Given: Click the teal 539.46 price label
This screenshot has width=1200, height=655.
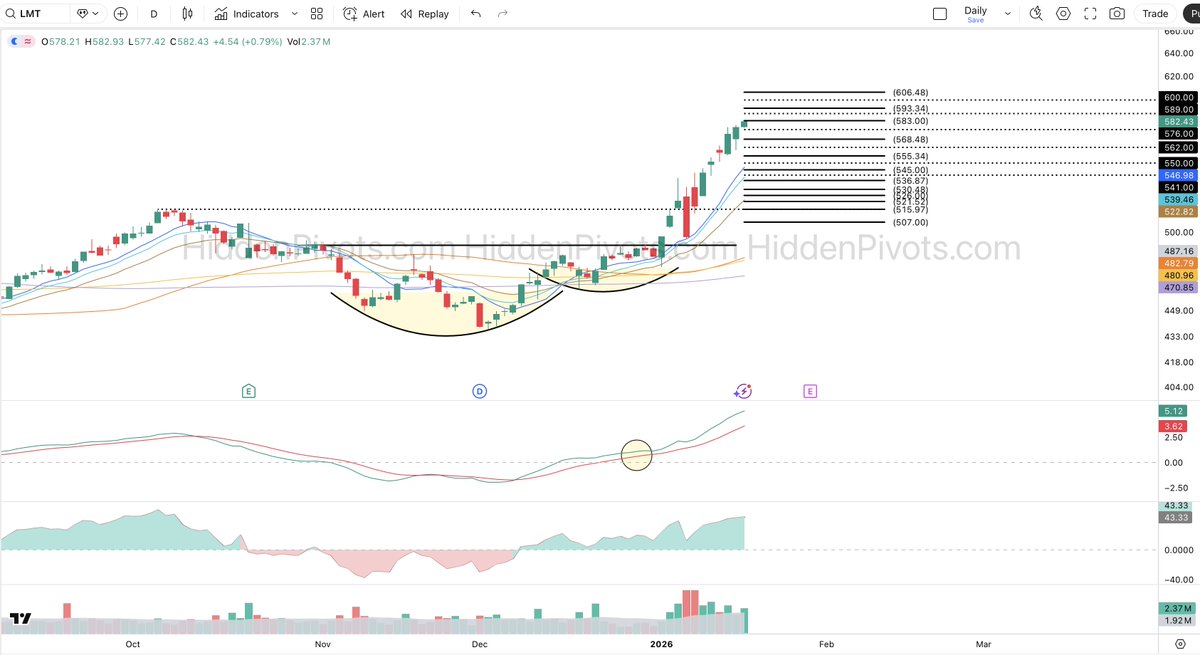Looking at the screenshot, I should pos(1180,200).
